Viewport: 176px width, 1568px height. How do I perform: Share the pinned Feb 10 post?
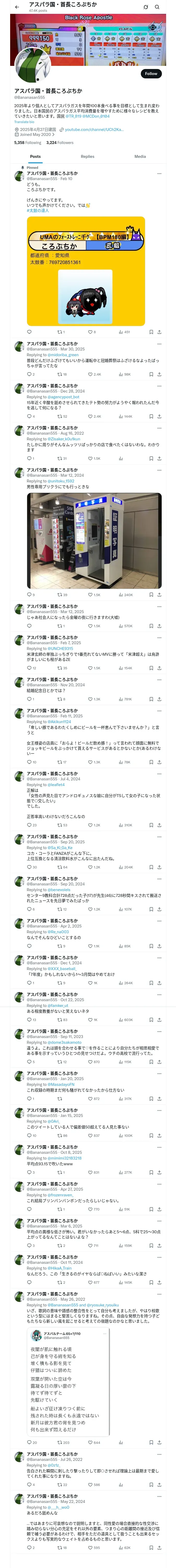click(159, 332)
